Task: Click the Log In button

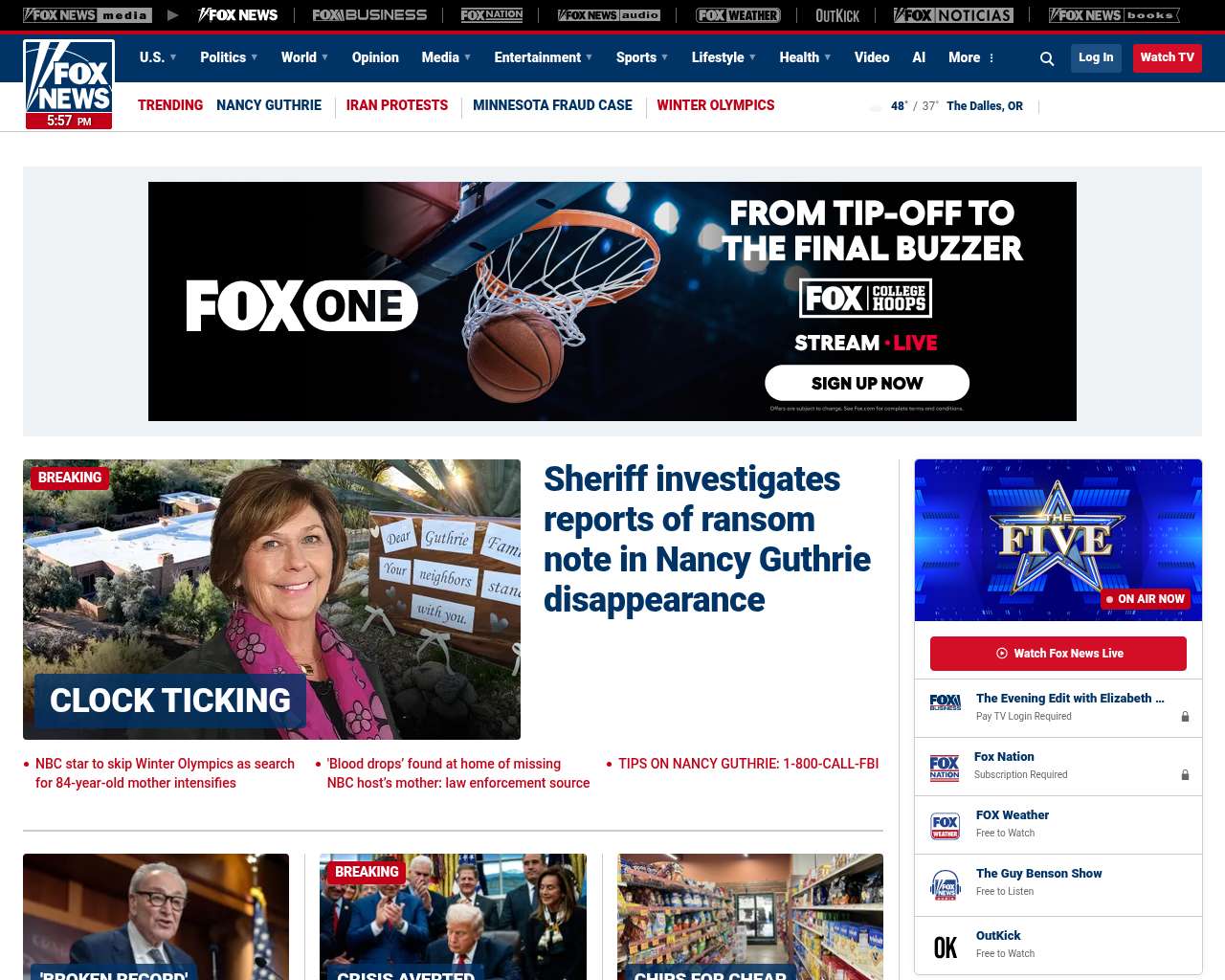Action: (1096, 57)
